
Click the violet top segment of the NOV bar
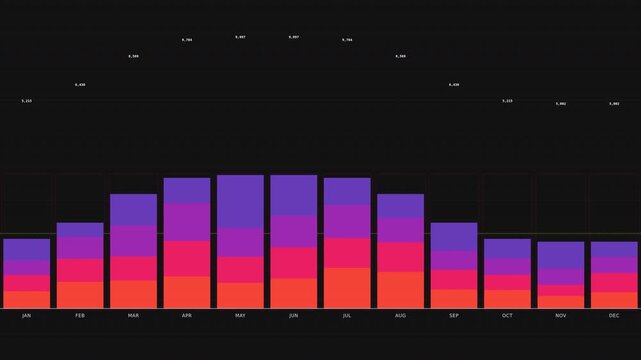click(561, 255)
